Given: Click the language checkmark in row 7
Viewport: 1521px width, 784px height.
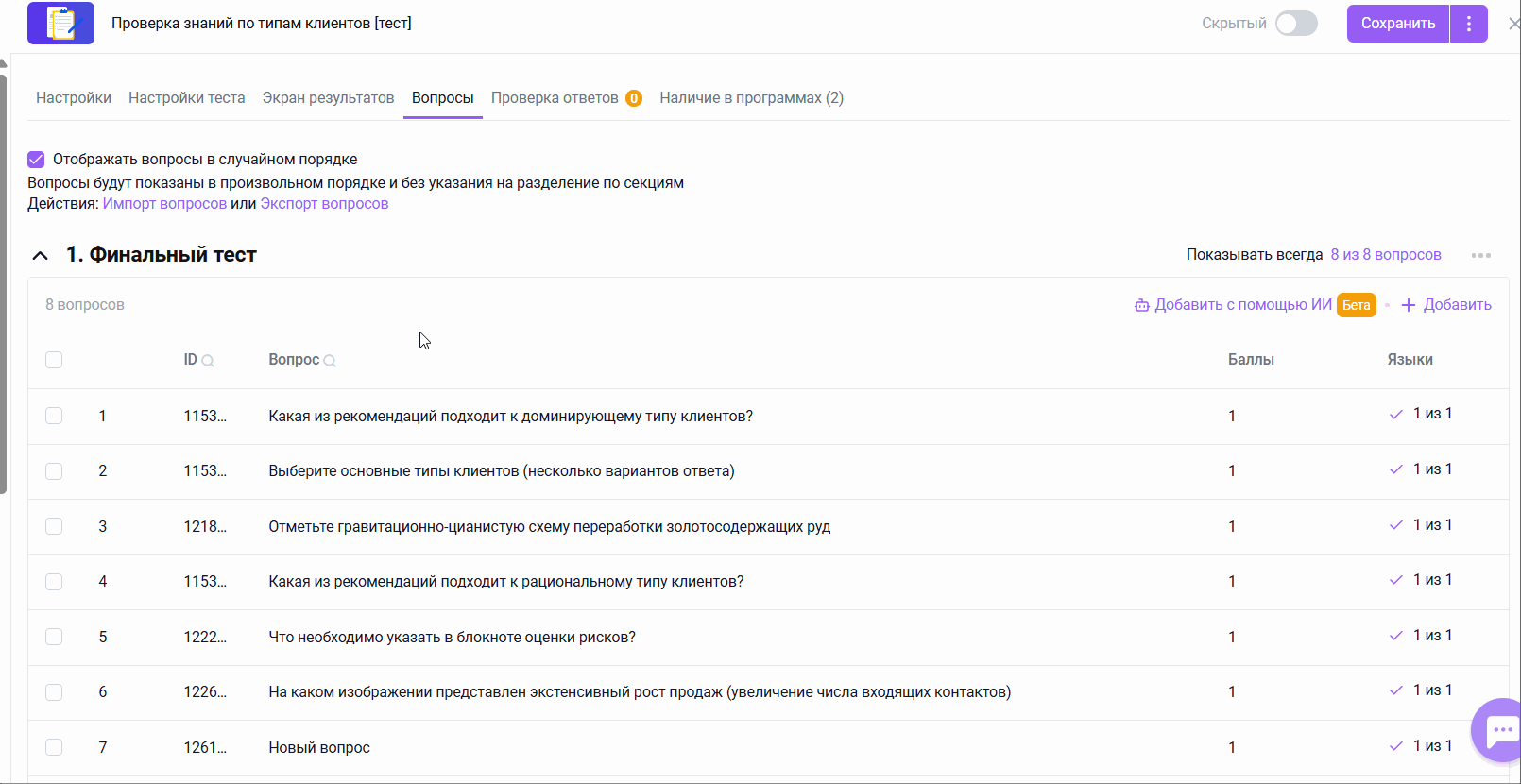Looking at the screenshot, I should point(1396,746).
